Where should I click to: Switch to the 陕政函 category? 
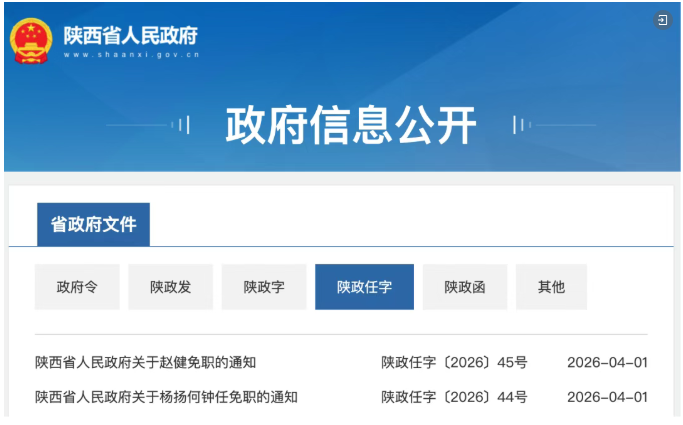pyautogui.click(x=465, y=287)
